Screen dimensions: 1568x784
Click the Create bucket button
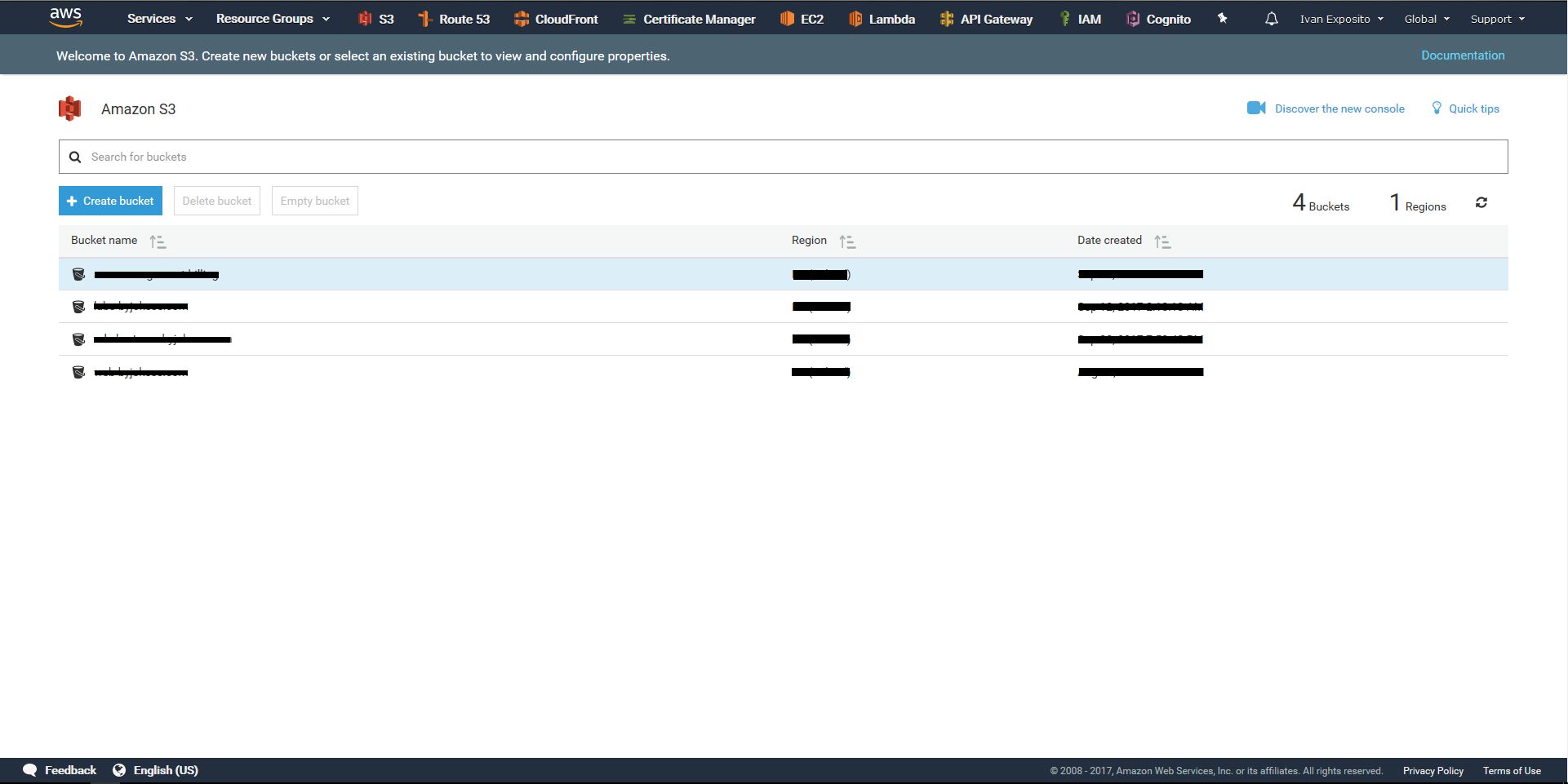(110, 201)
